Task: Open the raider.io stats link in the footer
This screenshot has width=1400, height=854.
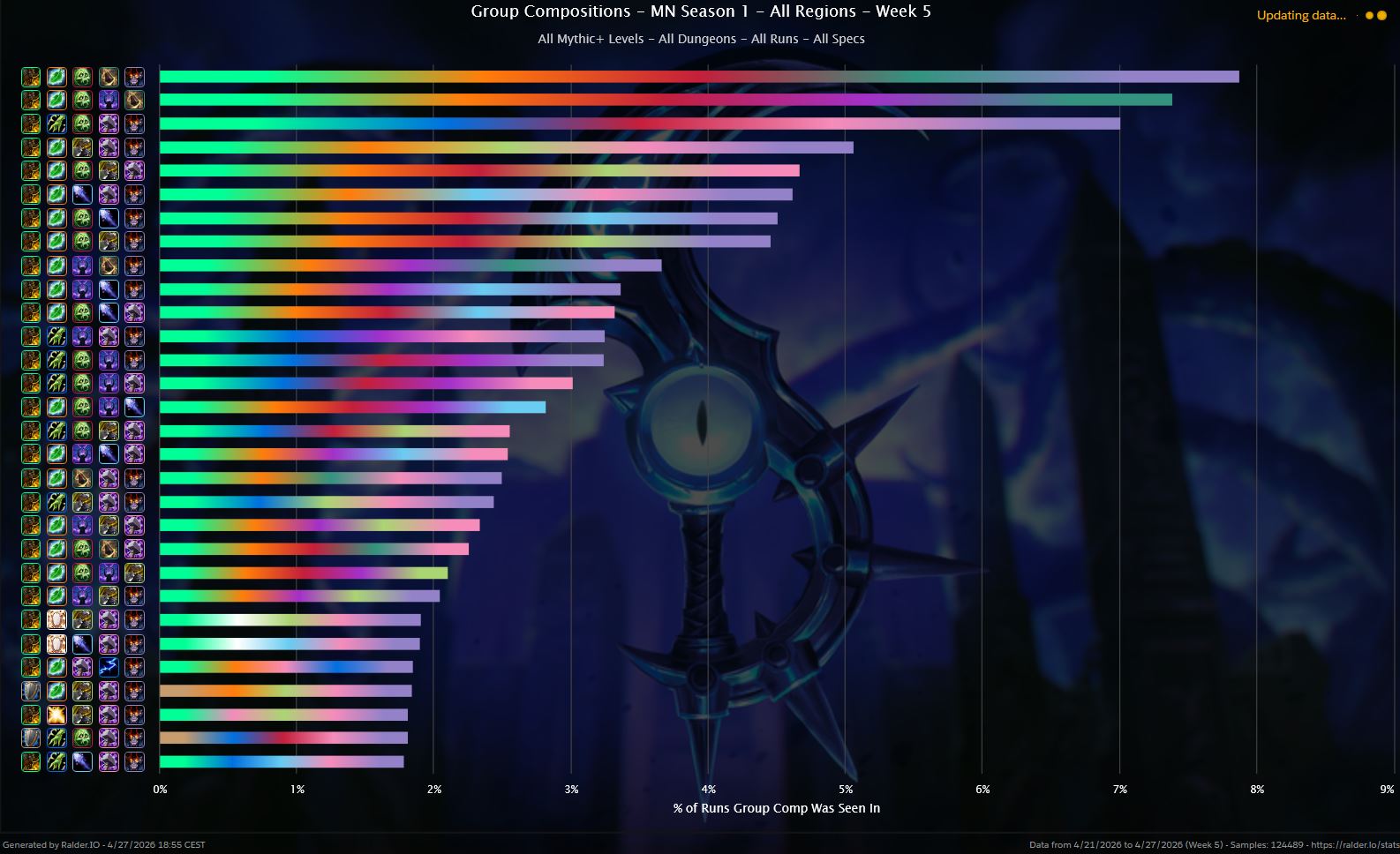Action: pyautogui.click(x=1354, y=844)
